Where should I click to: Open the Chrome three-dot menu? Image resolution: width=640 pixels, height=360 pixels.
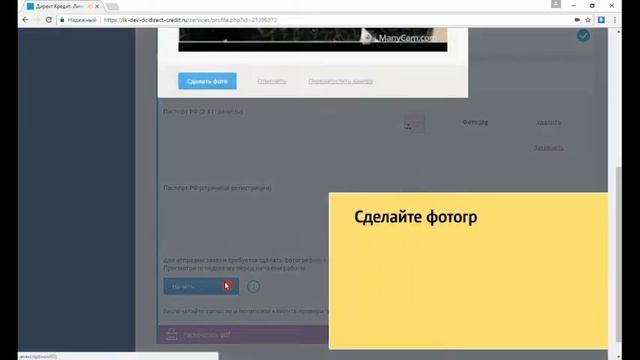click(x=615, y=20)
